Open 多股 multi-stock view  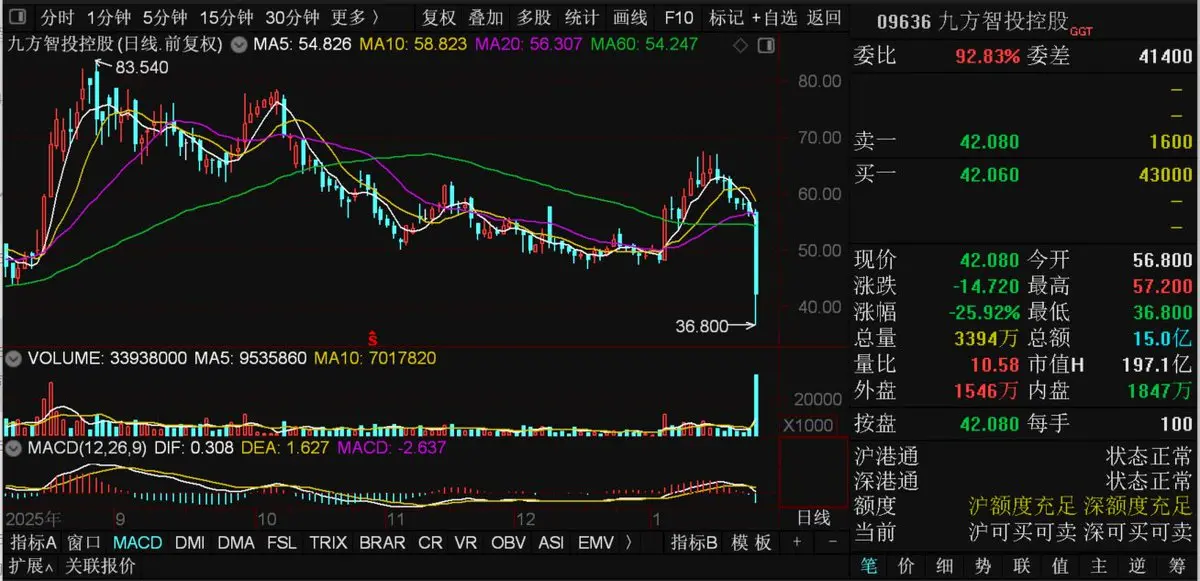534,18
